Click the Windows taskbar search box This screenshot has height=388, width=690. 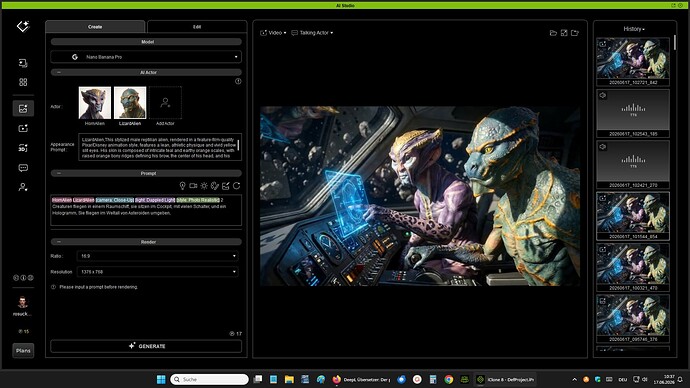(209, 379)
